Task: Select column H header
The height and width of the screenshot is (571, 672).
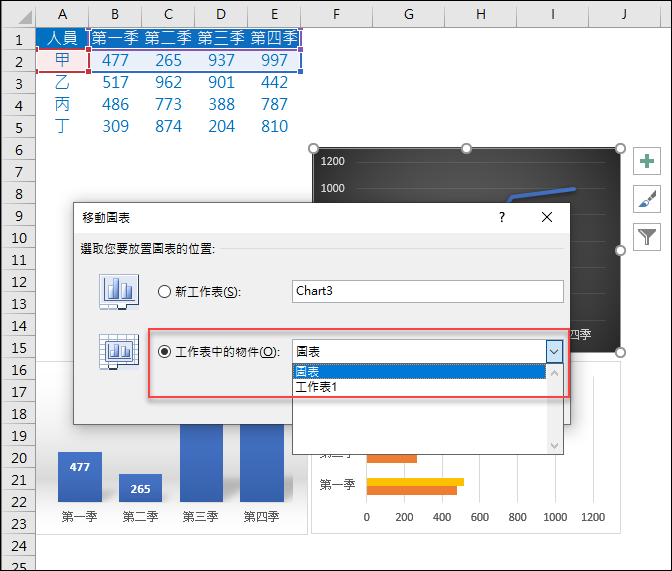Action: pos(481,15)
